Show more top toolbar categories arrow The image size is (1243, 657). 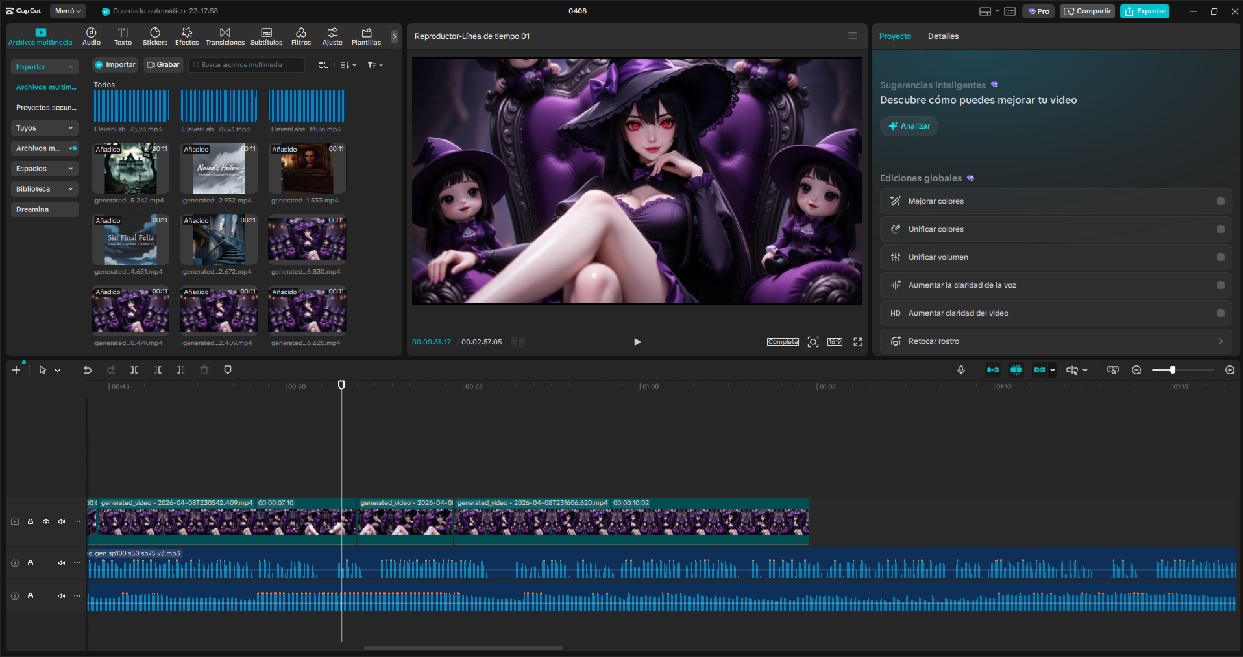pos(394,36)
